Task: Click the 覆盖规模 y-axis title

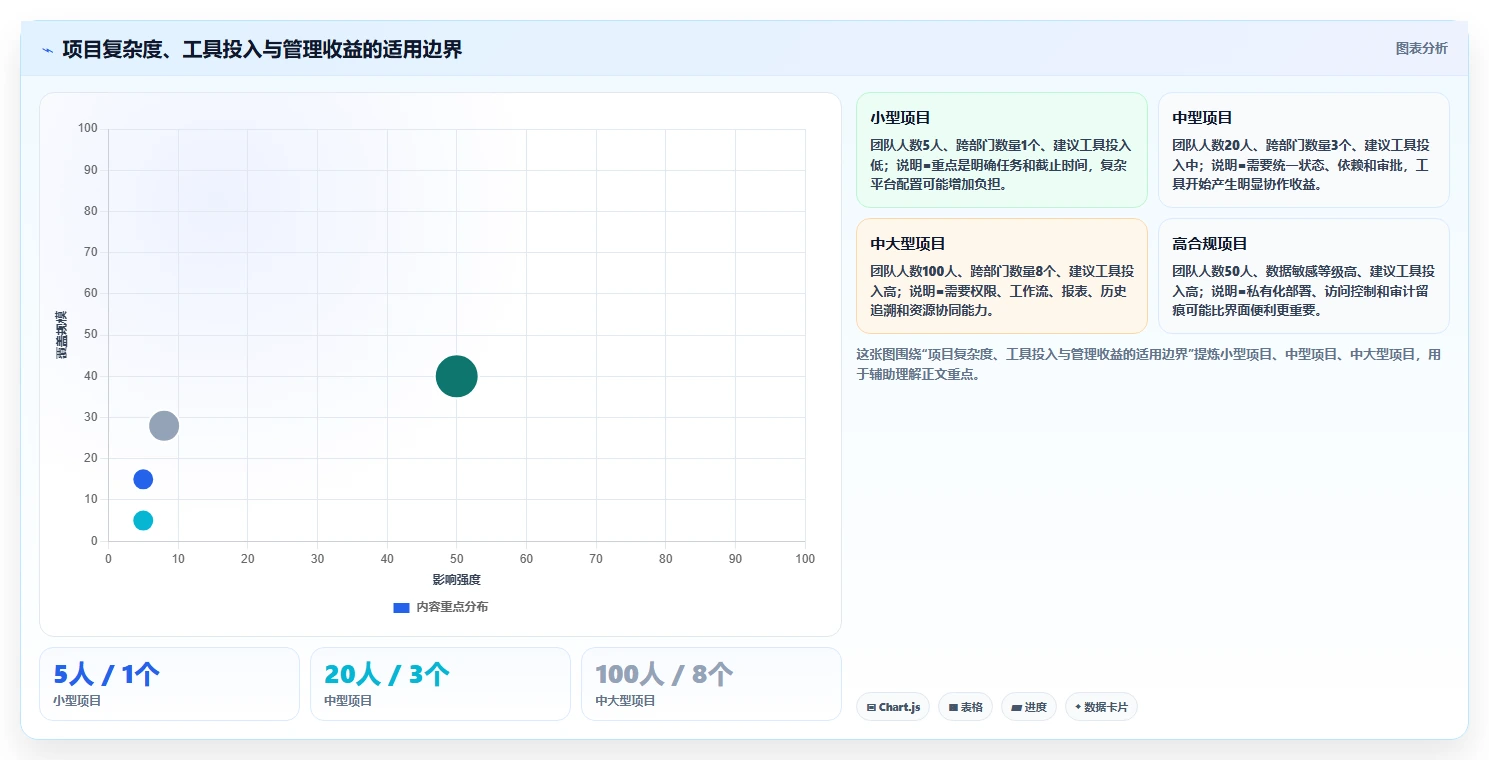Action: click(62, 335)
